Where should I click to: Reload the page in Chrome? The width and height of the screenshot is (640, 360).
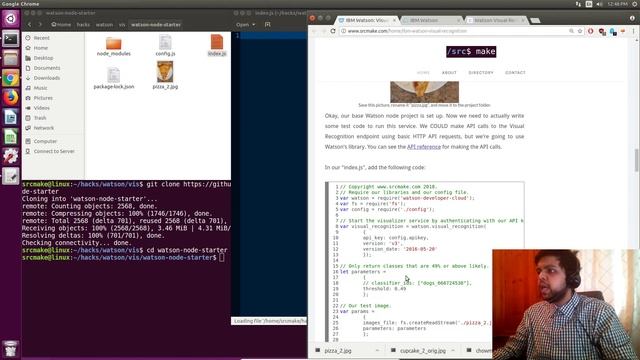tap(333, 31)
